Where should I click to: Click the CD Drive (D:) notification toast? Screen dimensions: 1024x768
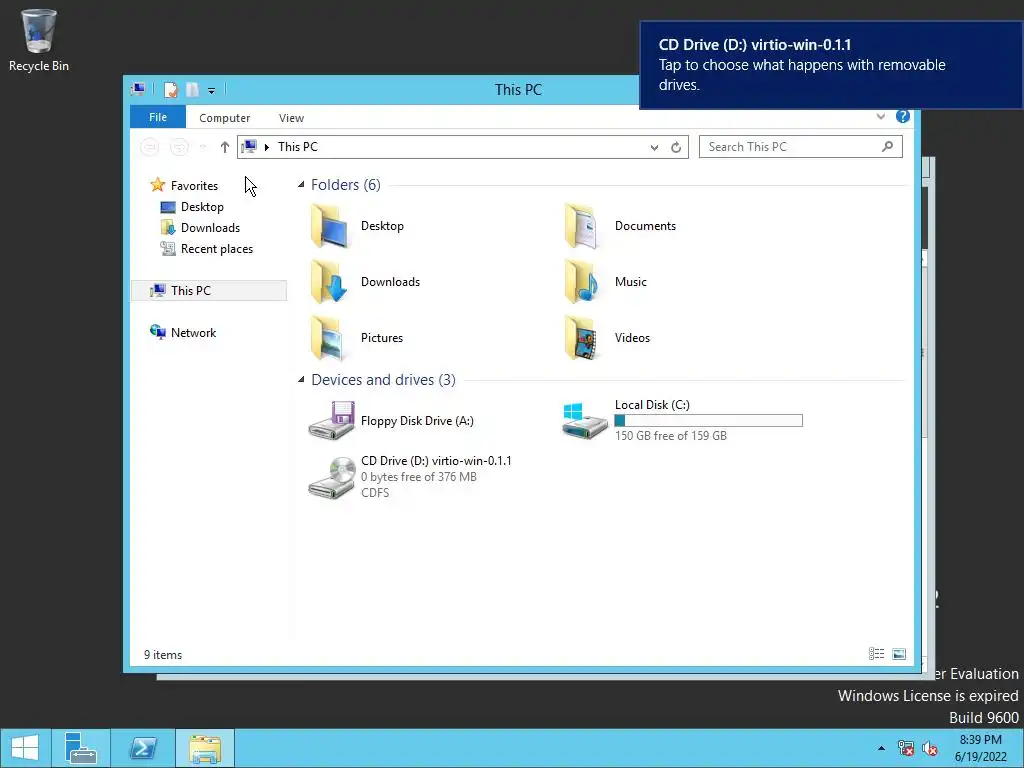pyautogui.click(x=831, y=65)
